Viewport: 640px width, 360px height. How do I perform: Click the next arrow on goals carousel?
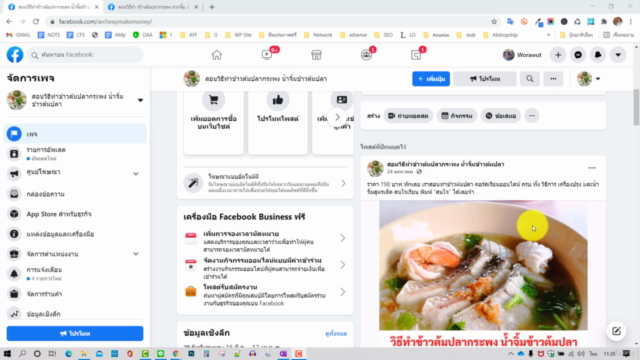(337, 118)
